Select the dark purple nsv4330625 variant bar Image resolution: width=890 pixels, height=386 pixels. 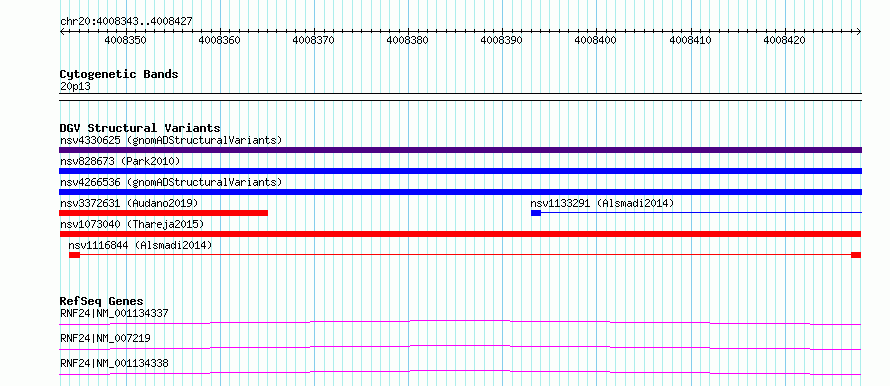click(x=460, y=150)
